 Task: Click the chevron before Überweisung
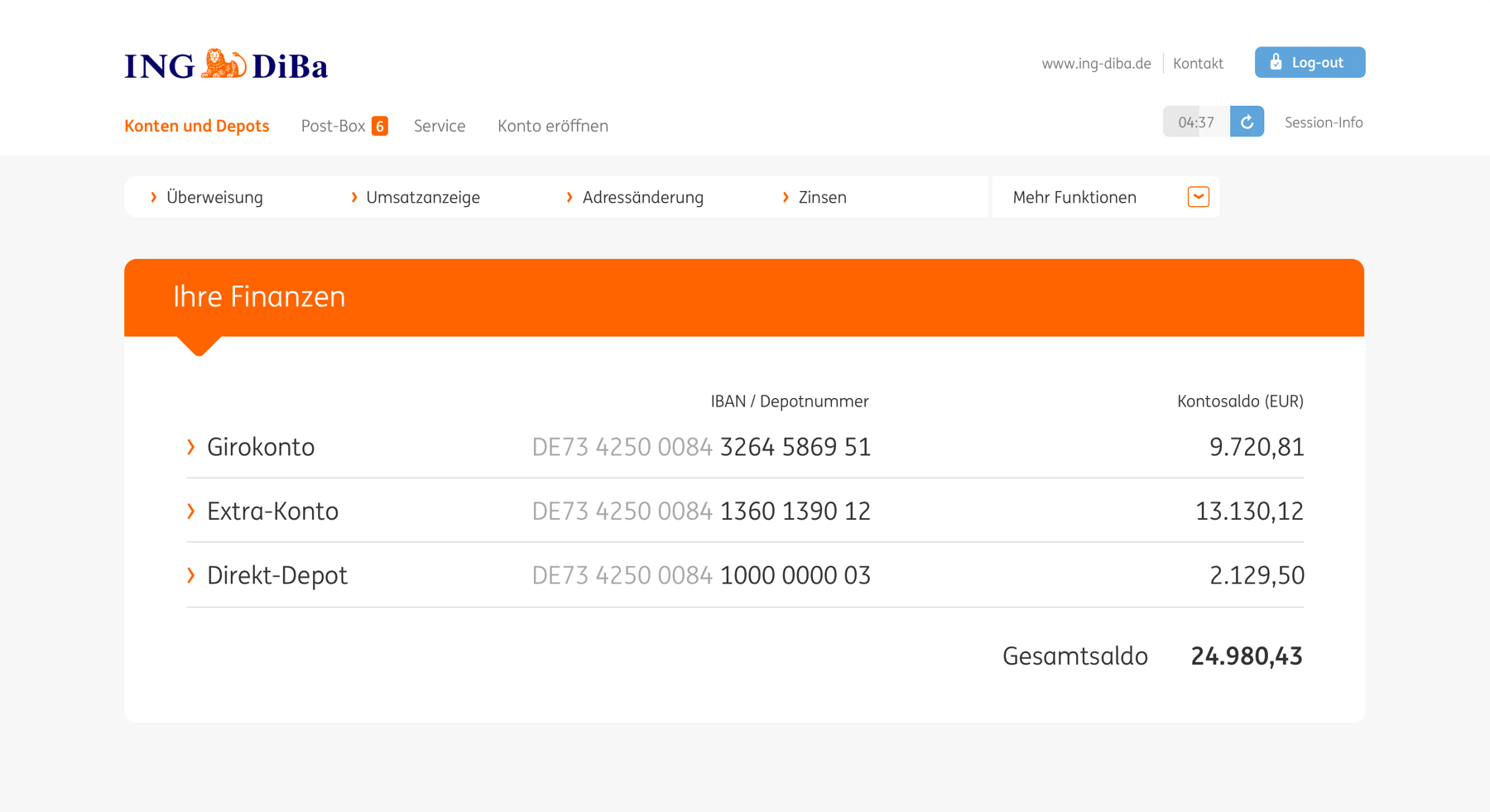coord(153,197)
